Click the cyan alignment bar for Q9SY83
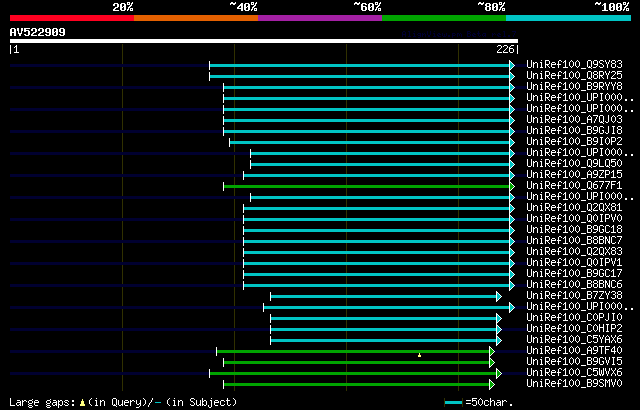640x410 pixels. [360, 65]
